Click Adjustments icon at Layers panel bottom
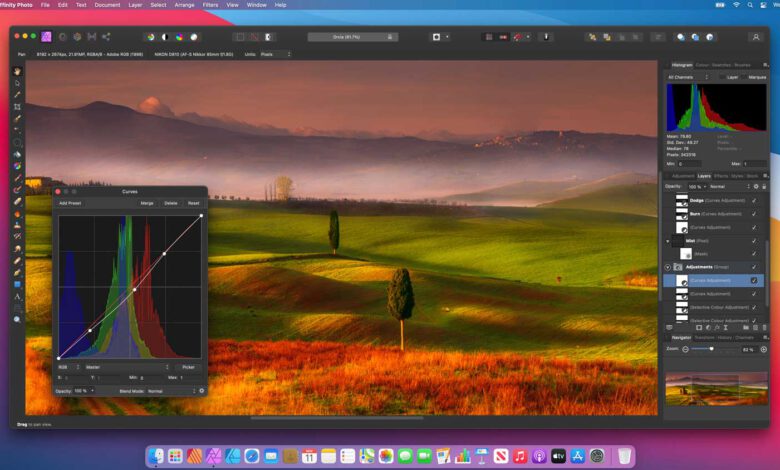Viewport: 780px width, 470px height. (708, 328)
